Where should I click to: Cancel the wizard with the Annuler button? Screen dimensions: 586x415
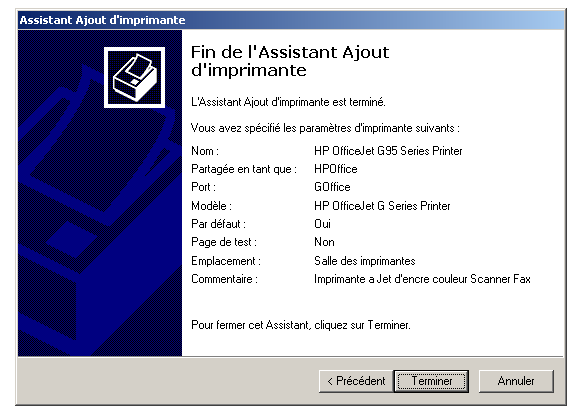[516, 381]
